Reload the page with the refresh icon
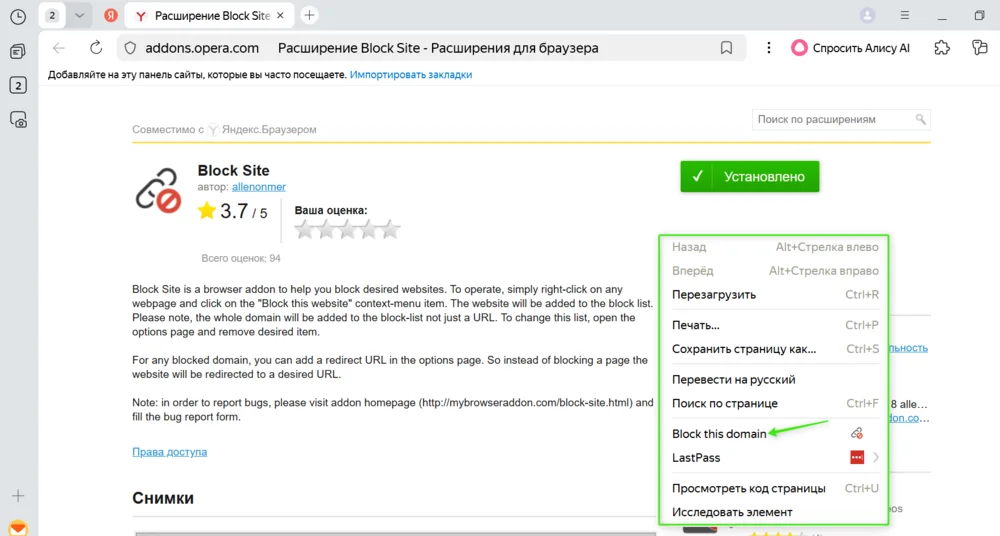 pos(96,48)
